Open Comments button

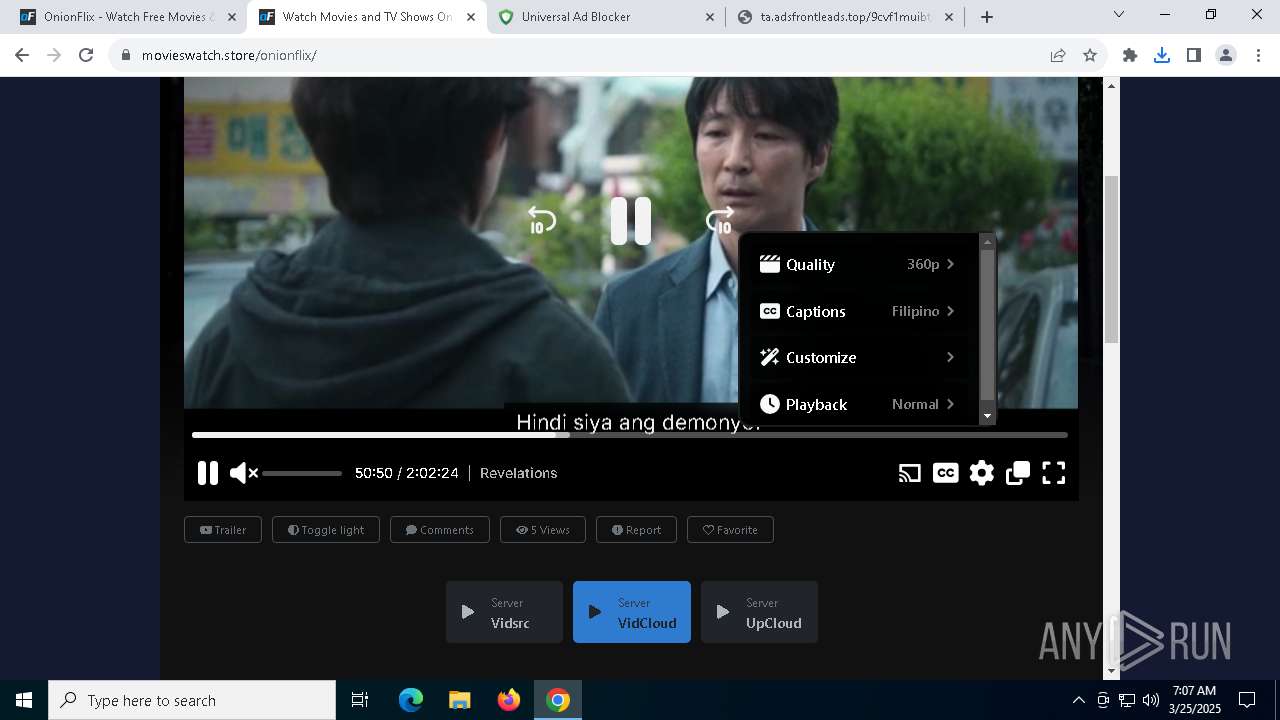pyautogui.click(x=440, y=530)
